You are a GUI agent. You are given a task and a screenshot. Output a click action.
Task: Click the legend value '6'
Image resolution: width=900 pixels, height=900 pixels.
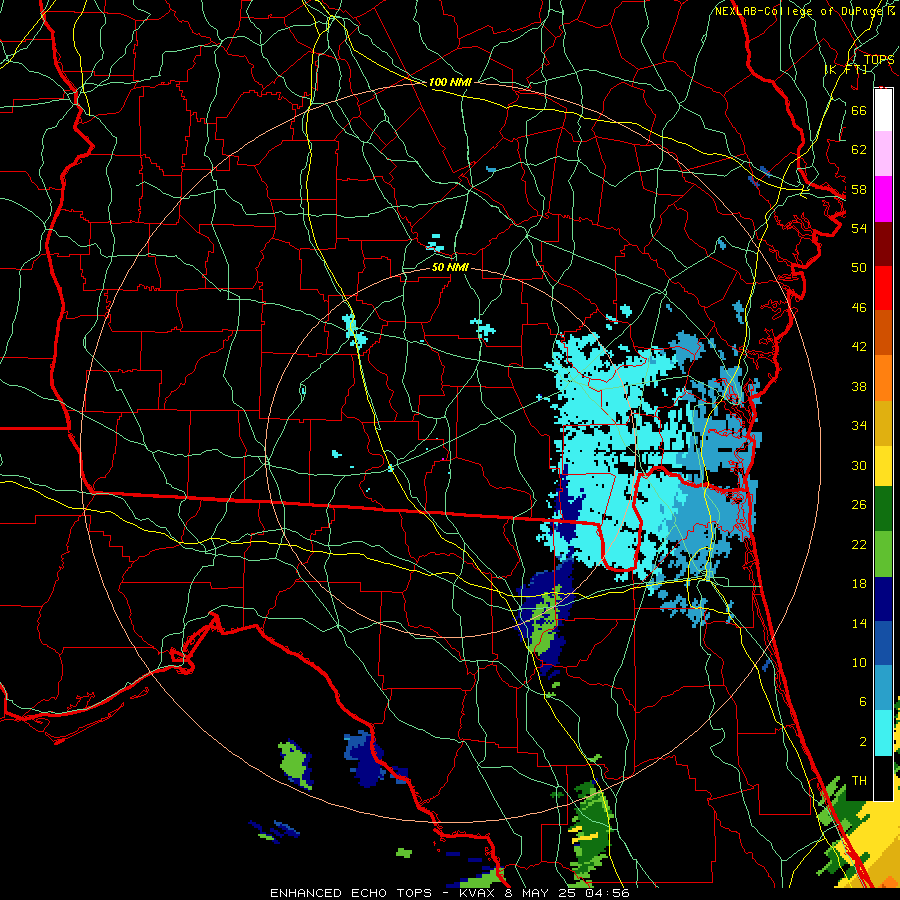coord(862,702)
